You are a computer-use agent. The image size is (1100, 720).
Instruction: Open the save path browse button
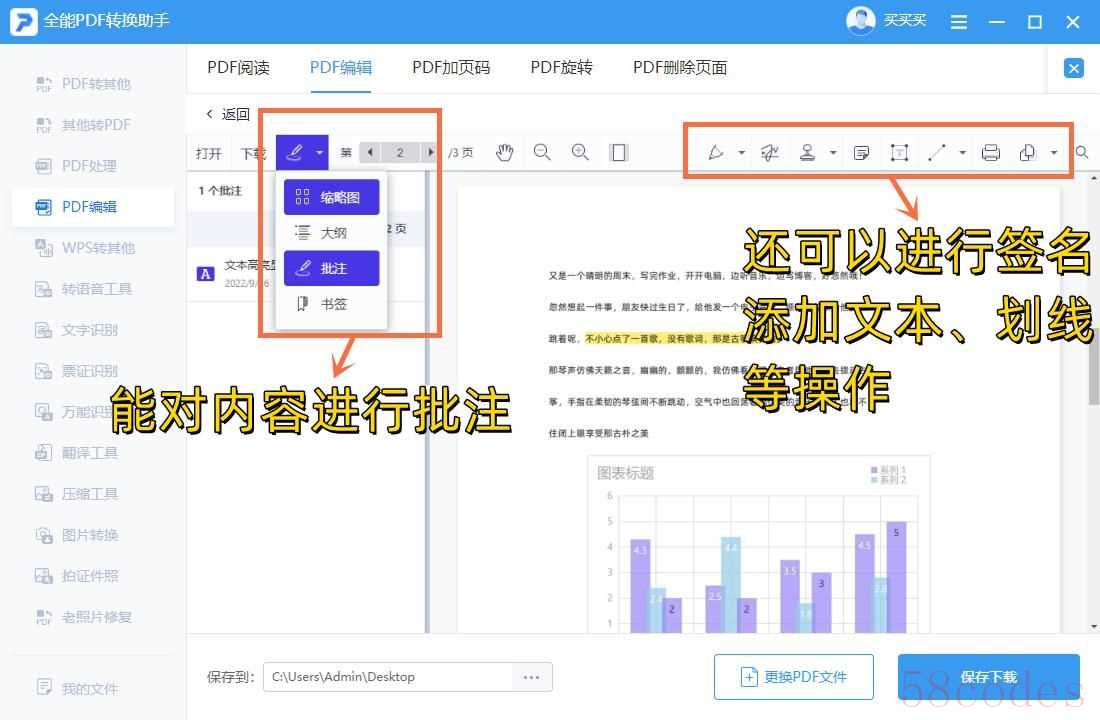(532, 677)
